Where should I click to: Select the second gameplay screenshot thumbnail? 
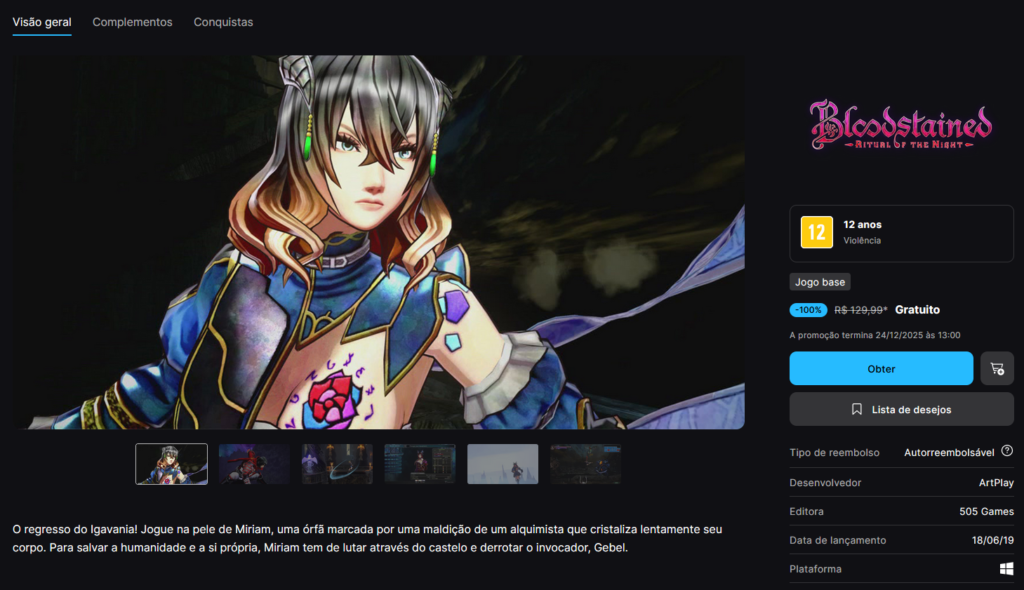[x=254, y=463]
